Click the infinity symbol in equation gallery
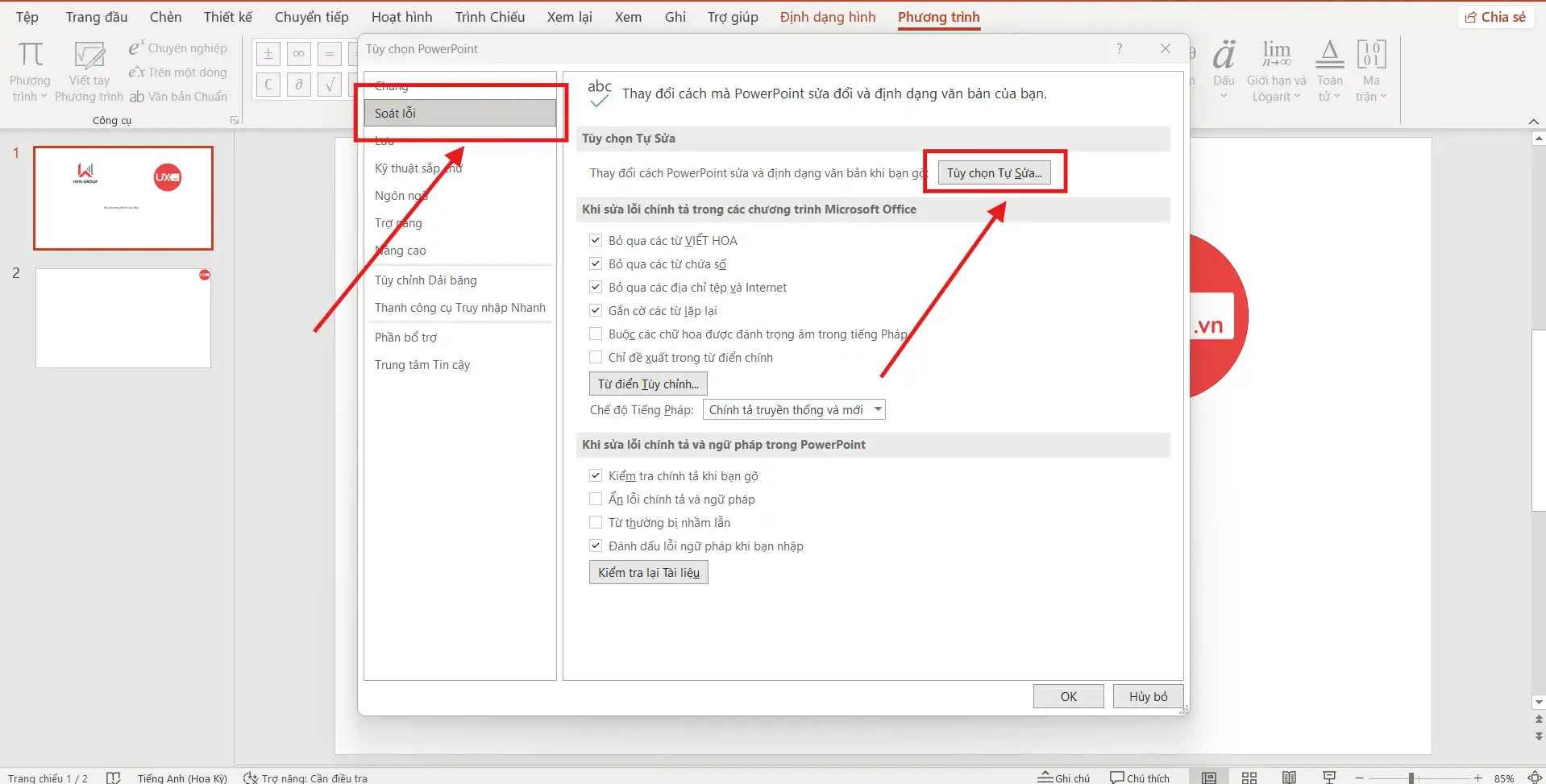 point(298,54)
